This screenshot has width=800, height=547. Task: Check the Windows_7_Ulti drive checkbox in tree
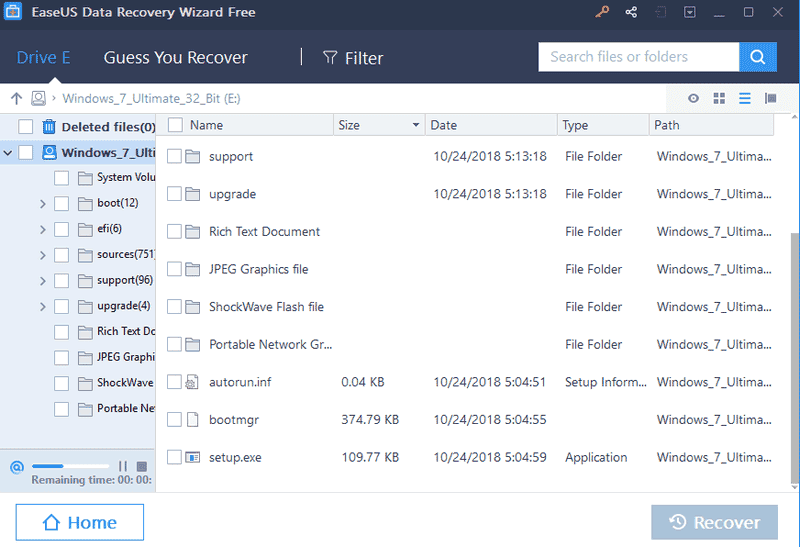click(x=26, y=152)
